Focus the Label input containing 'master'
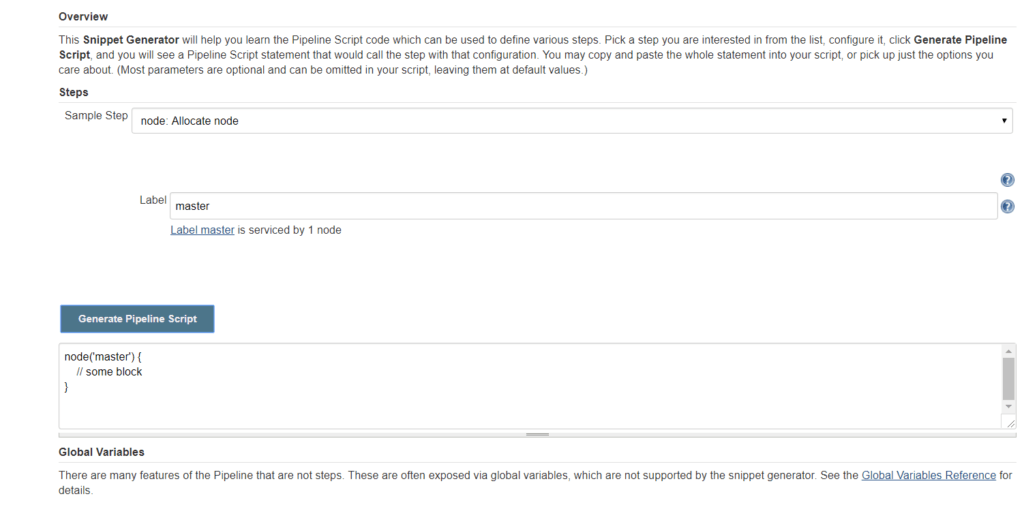1024x507 pixels. [x=584, y=206]
